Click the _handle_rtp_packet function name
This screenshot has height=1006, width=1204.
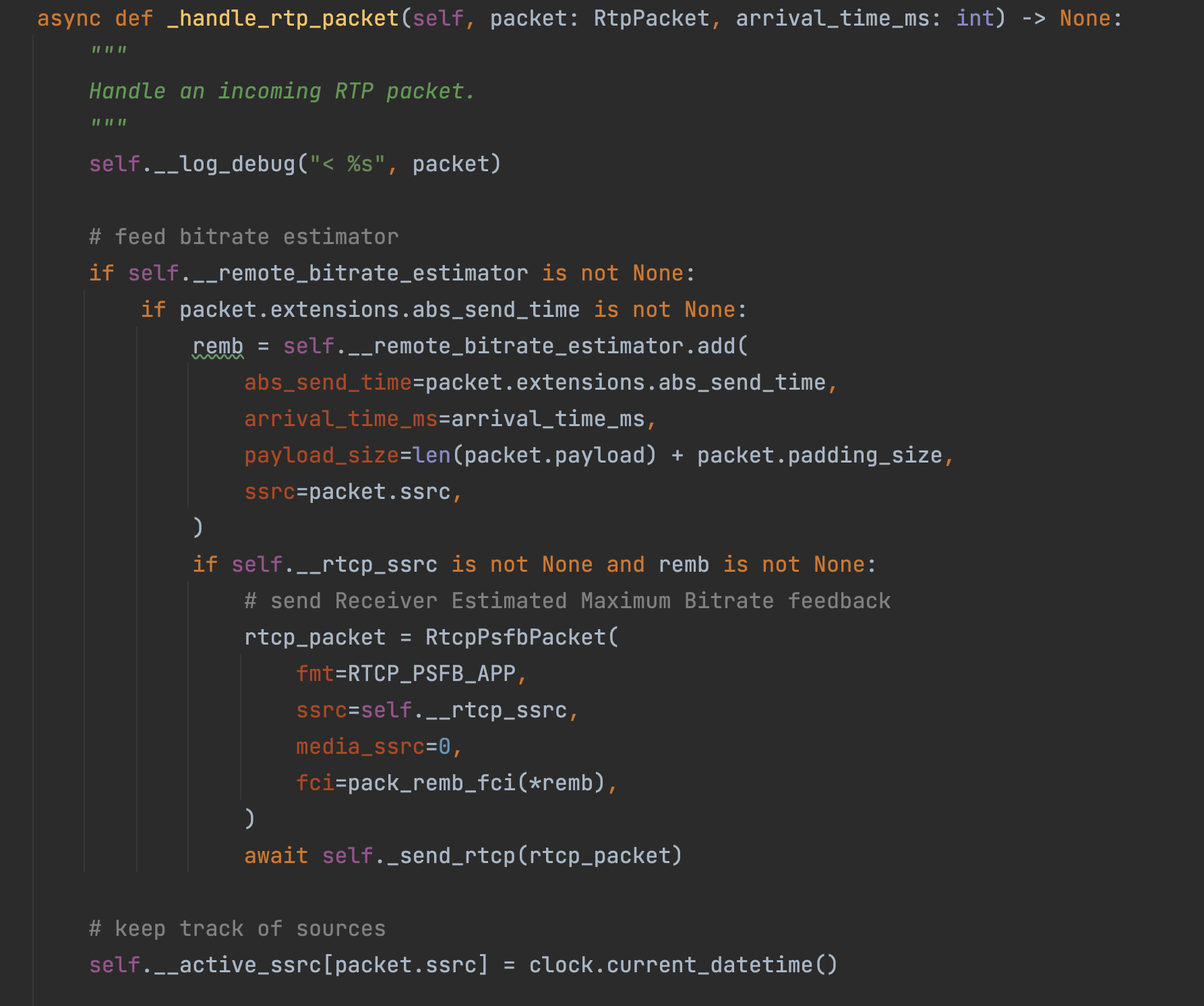(282, 18)
